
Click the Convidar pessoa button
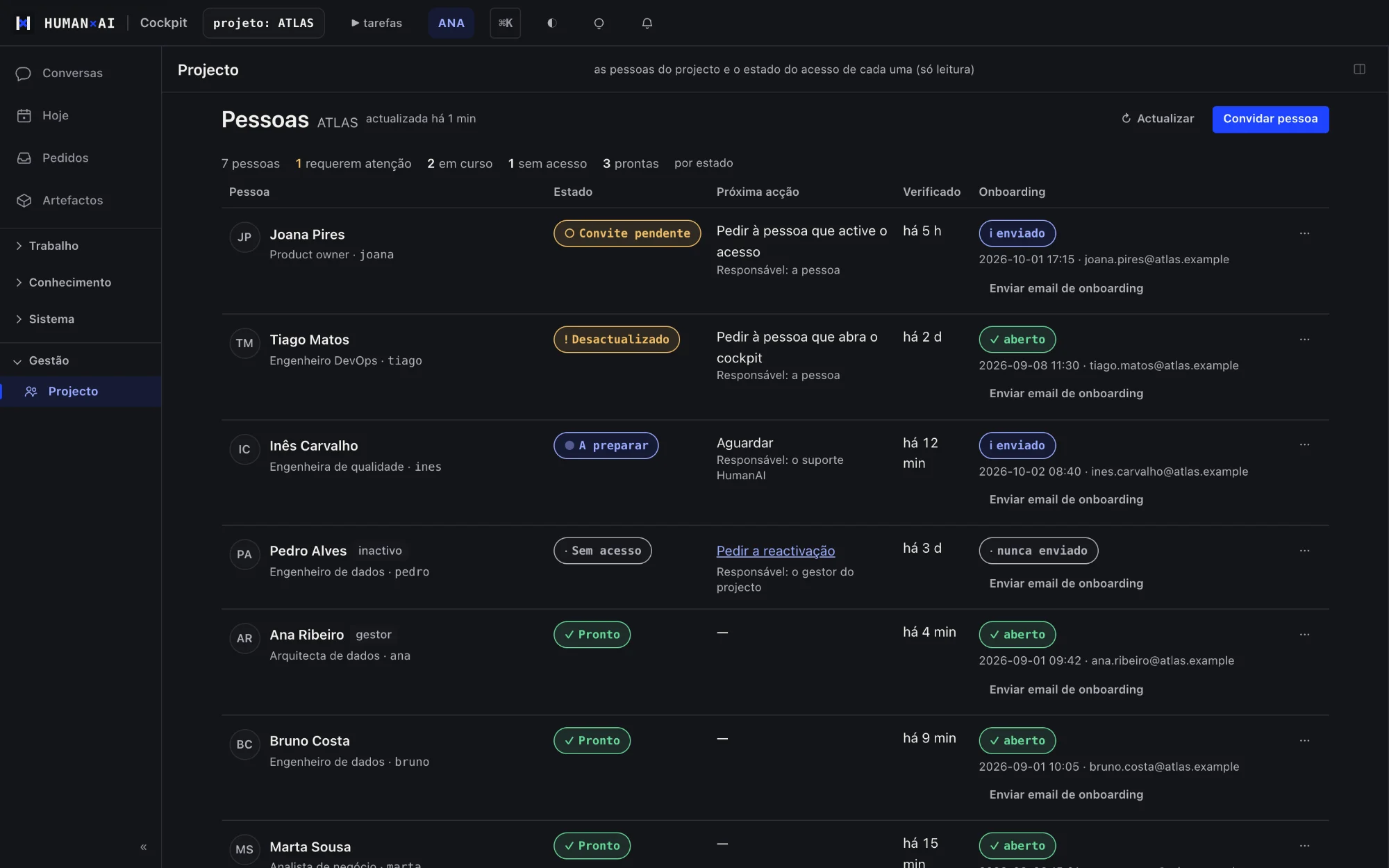coord(1270,119)
